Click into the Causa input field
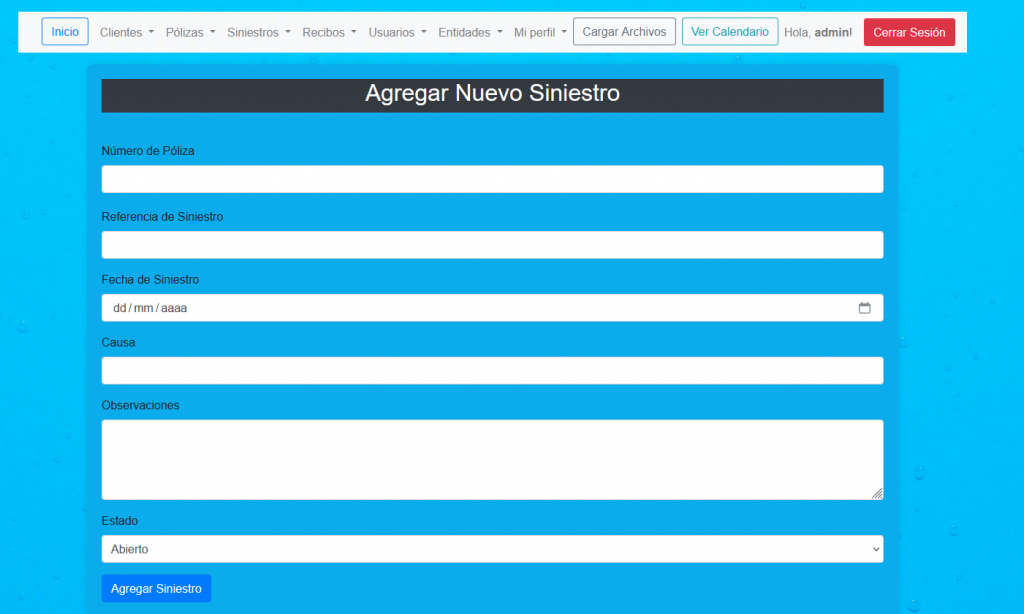The height and width of the screenshot is (614, 1024). tap(492, 371)
